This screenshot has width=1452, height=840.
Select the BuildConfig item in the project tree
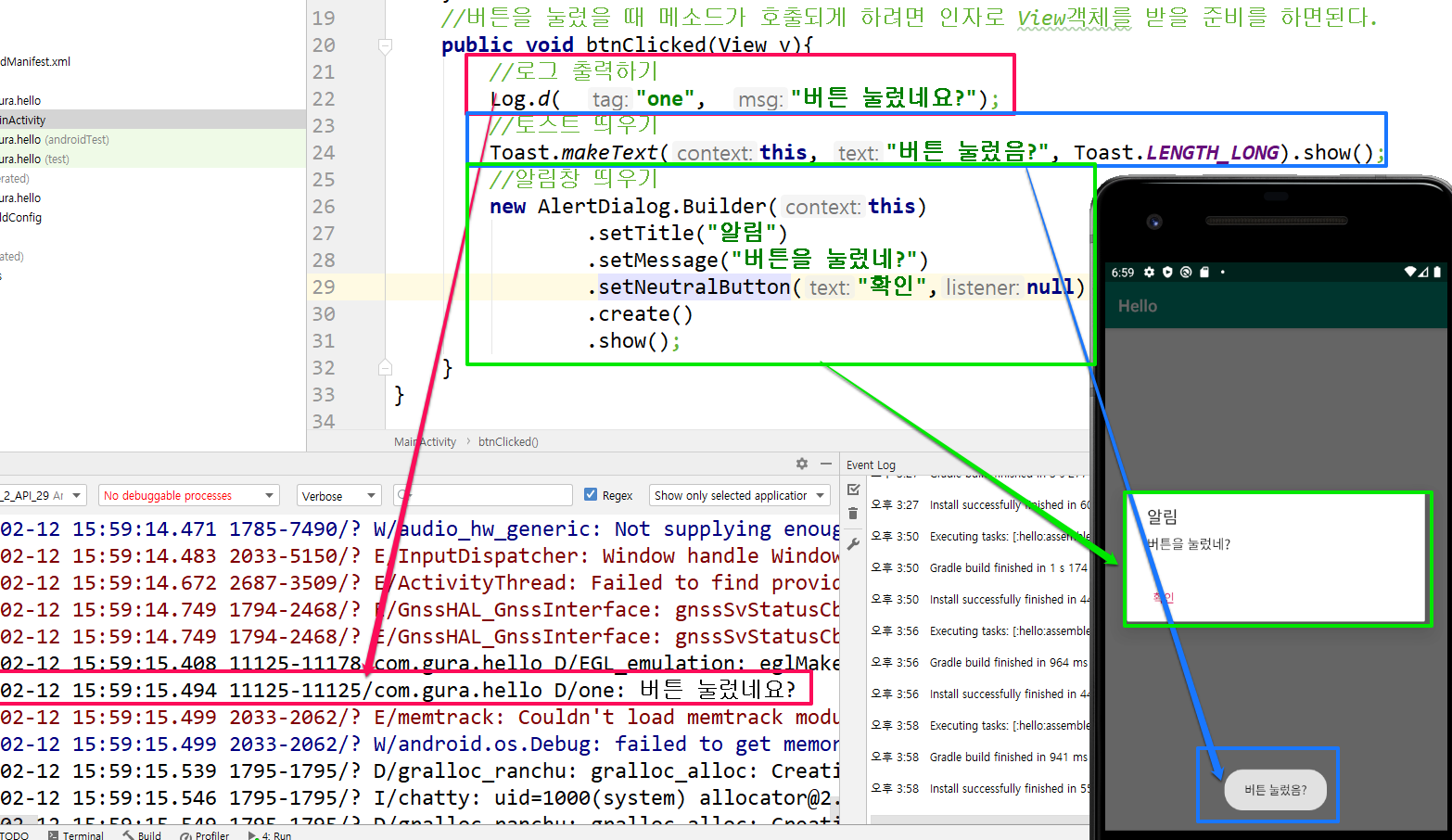point(21,218)
